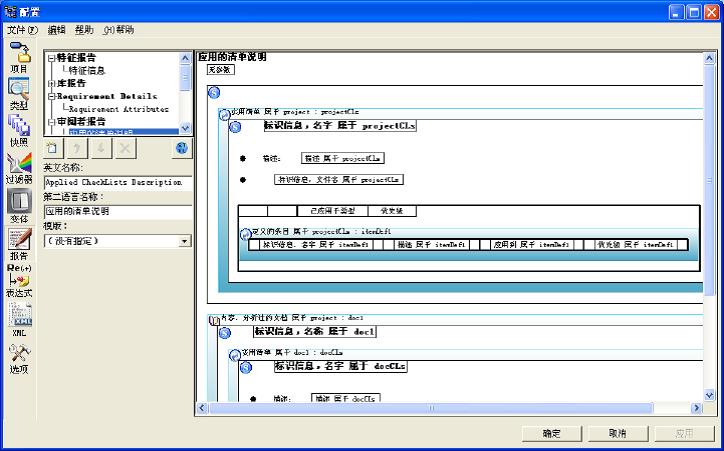Viewport: 724px width, 451px height.
Task: Click the 应用 apply button
Action: pos(685,433)
